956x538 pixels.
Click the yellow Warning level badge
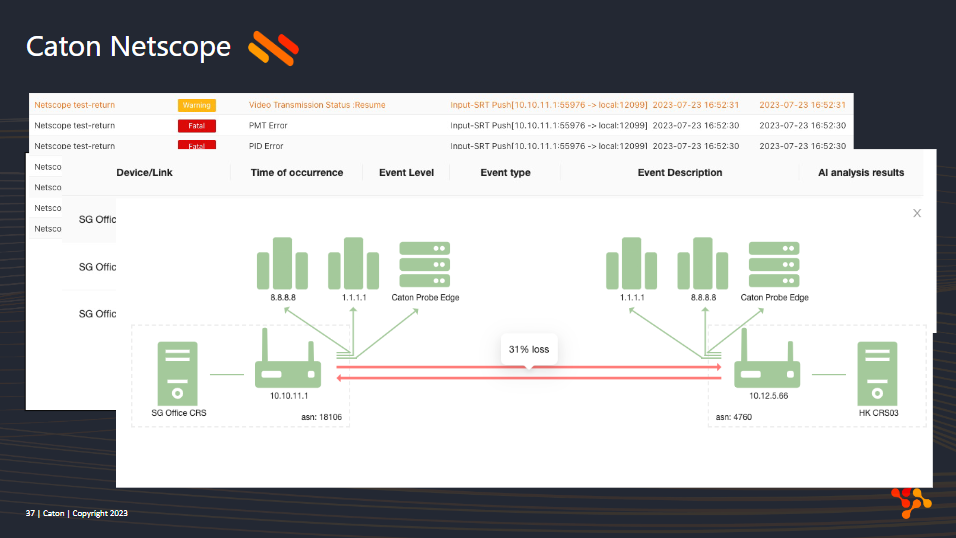pos(196,106)
